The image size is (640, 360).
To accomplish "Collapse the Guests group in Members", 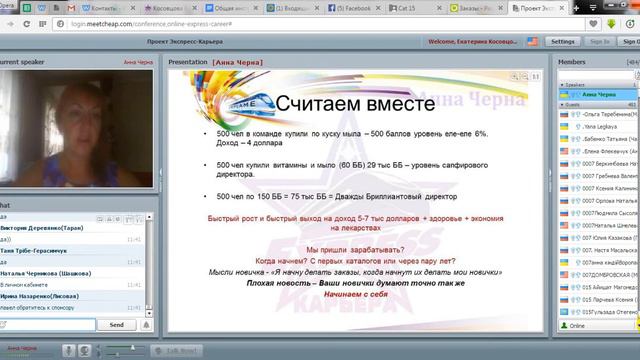I will [562, 105].
